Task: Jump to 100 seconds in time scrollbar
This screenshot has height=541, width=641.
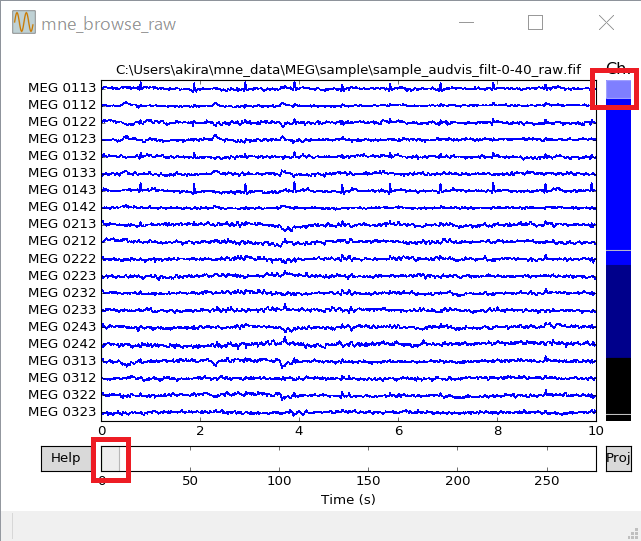Action: (280, 459)
